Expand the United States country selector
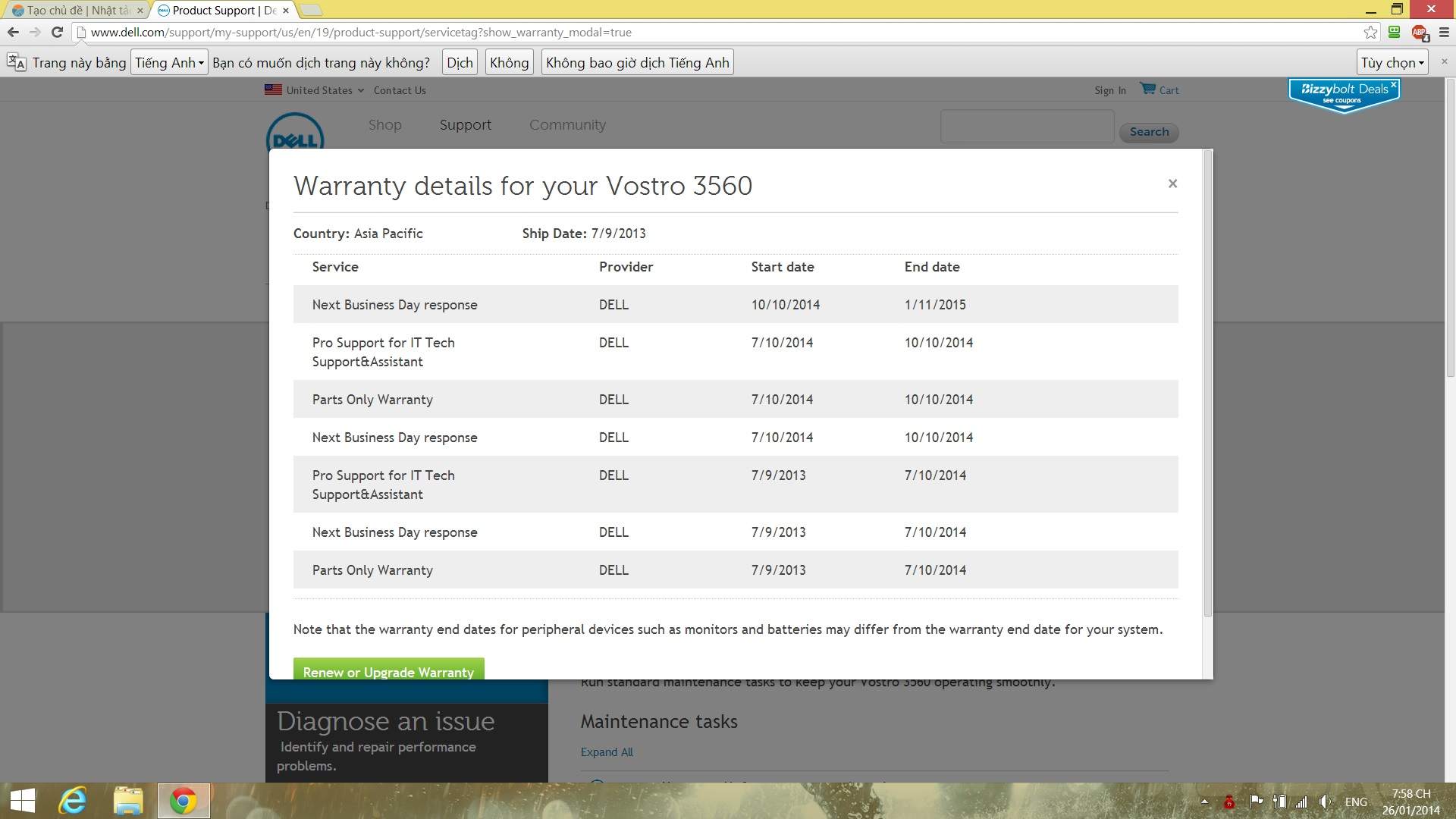Screen dimensions: 1456x819 318,90
